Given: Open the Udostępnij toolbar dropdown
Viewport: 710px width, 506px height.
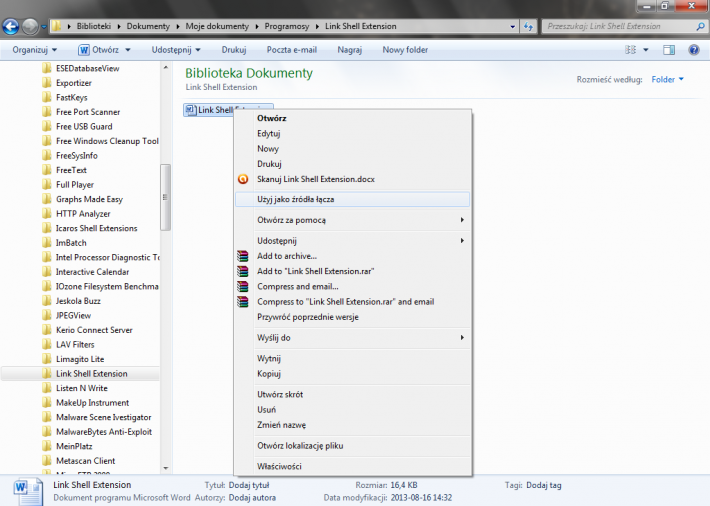Looking at the screenshot, I should point(176,50).
